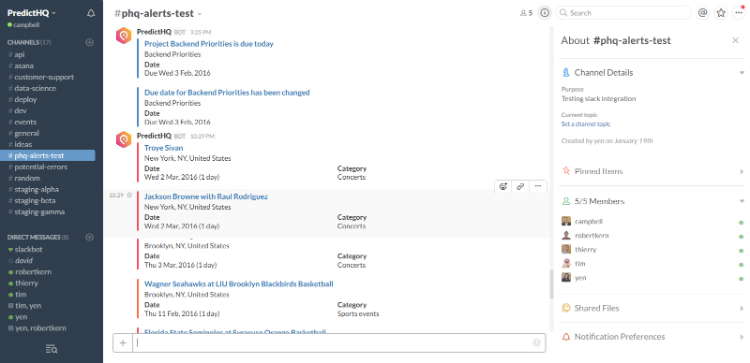Click PredictHQ bot avatar at 10:29 PM
The width and height of the screenshot is (750, 363).
123,140
